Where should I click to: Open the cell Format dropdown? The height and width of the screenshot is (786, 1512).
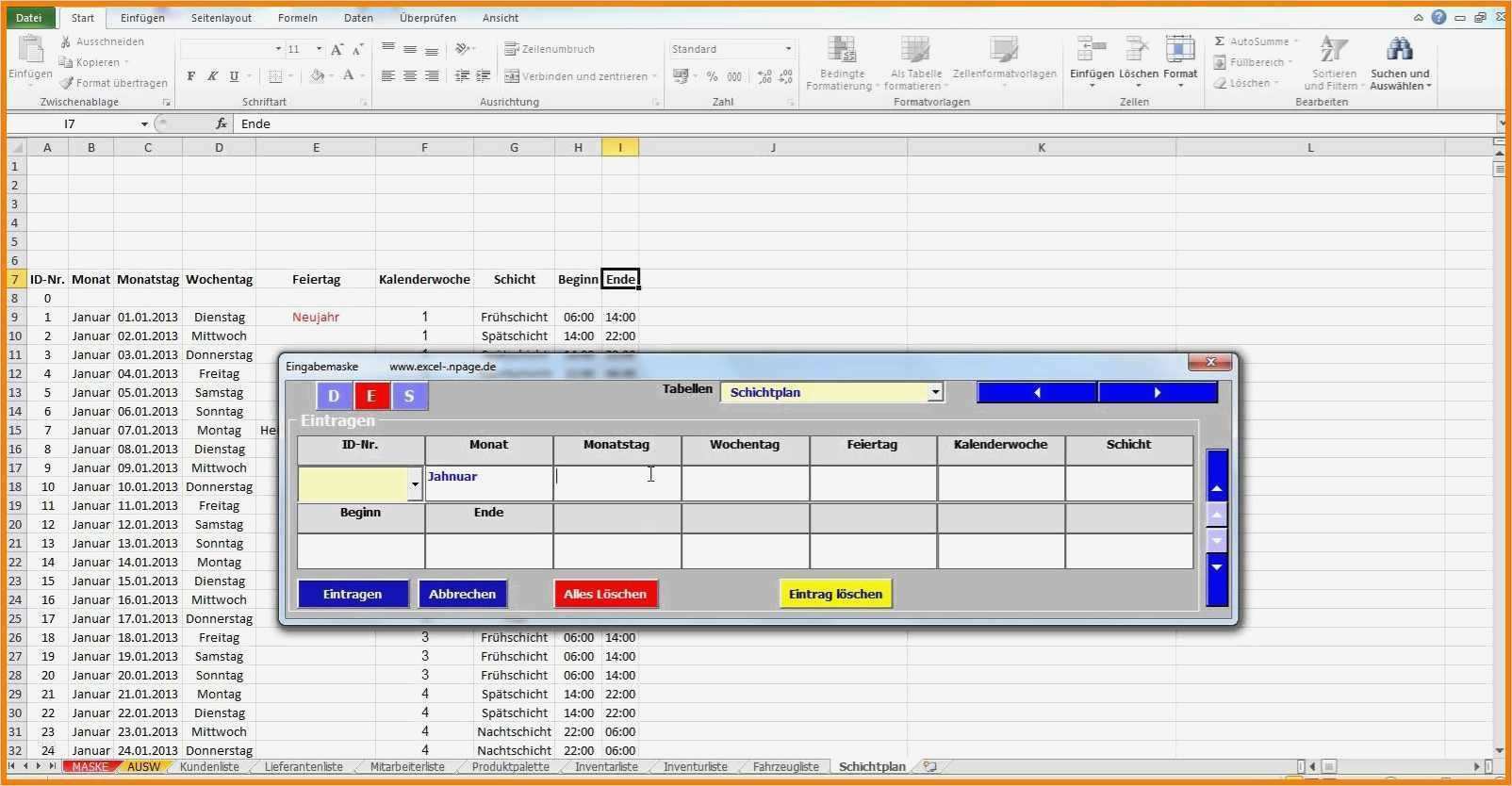1180,61
